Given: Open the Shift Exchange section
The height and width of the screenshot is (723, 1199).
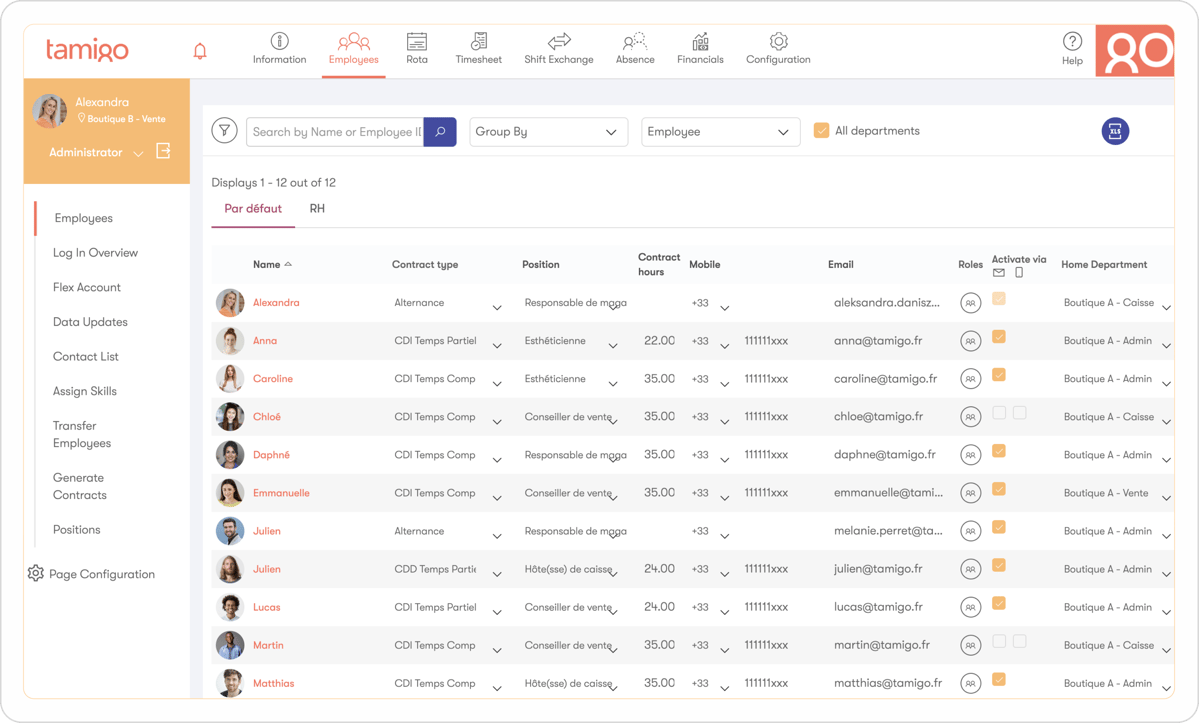Looking at the screenshot, I should tap(559, 49).
